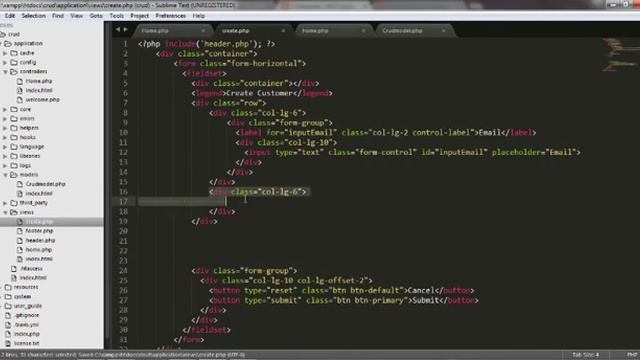Click the PHP syntax selector in status bar

[x=632, y=355]
